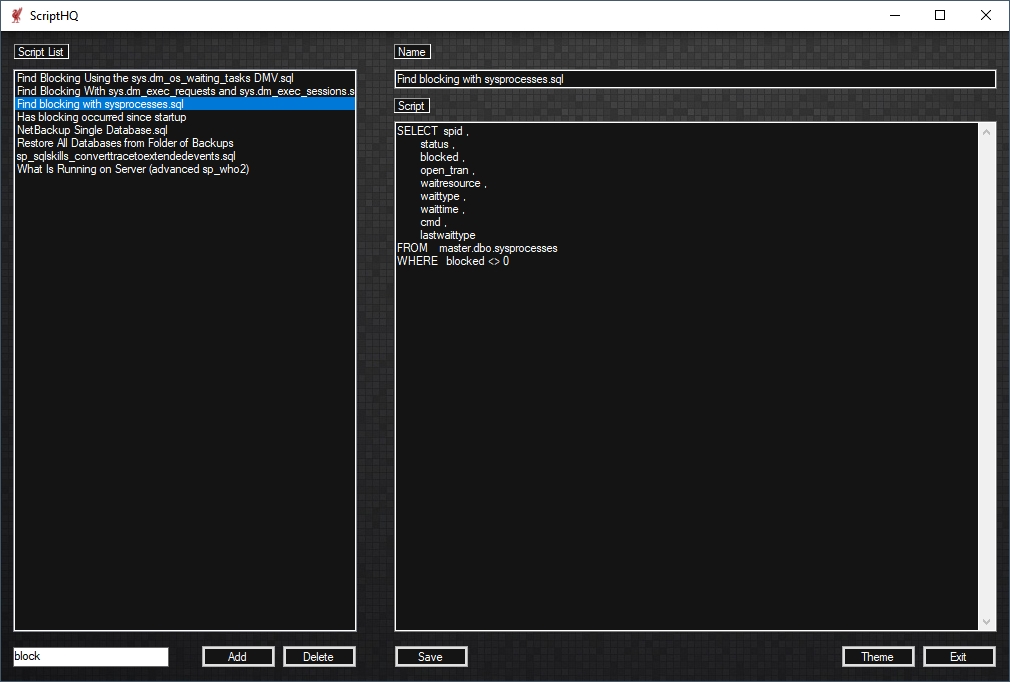
Task: Switch the Theme
Action: 877,657
